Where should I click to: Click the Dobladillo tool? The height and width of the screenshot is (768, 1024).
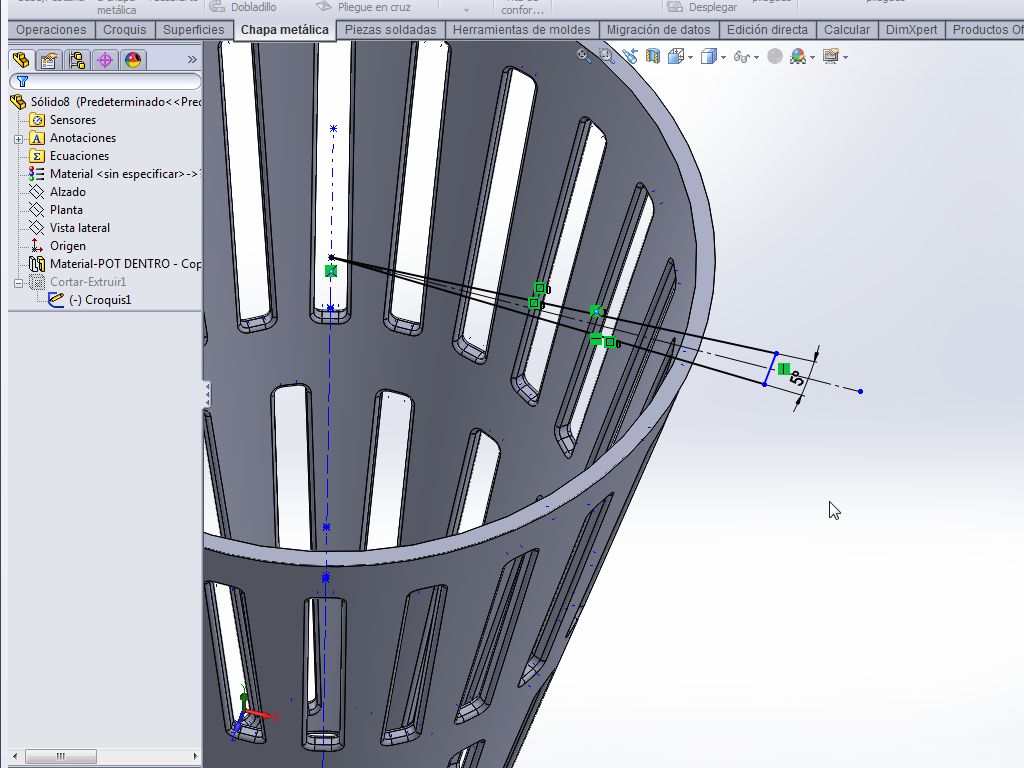pyautogui.click(x=243, y=7)
